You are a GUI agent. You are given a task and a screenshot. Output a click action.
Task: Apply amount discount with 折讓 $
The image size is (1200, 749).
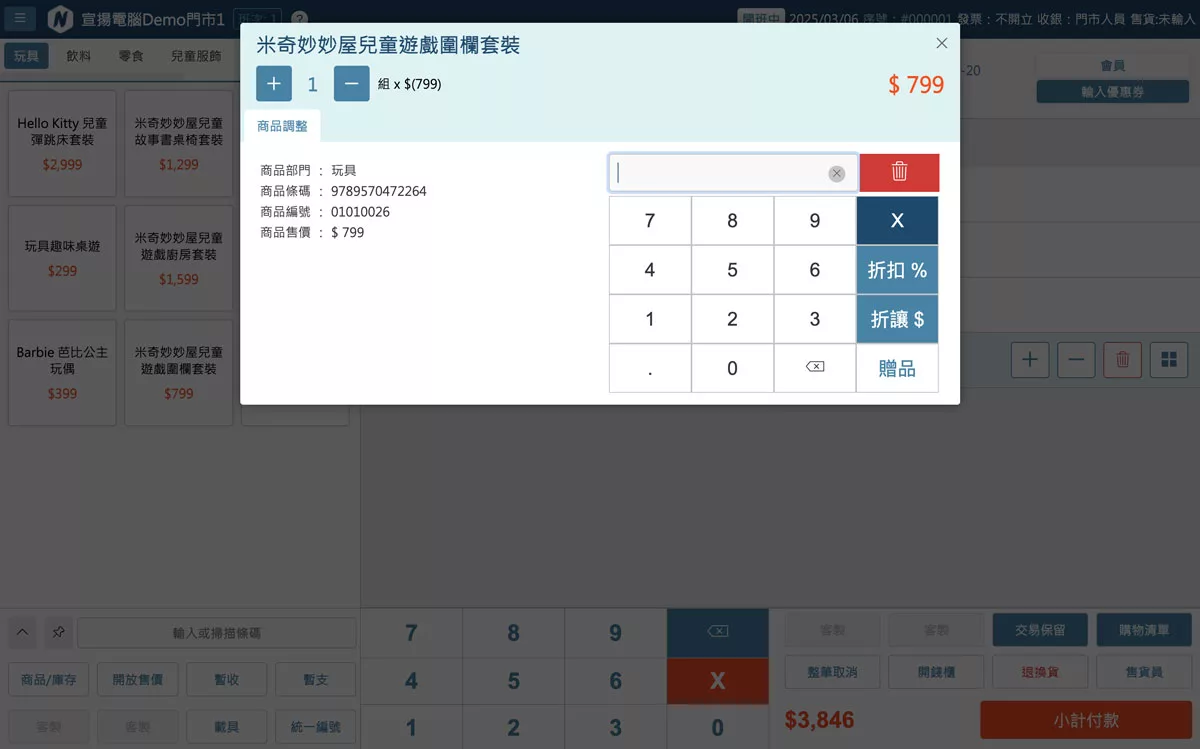[897, 319]
